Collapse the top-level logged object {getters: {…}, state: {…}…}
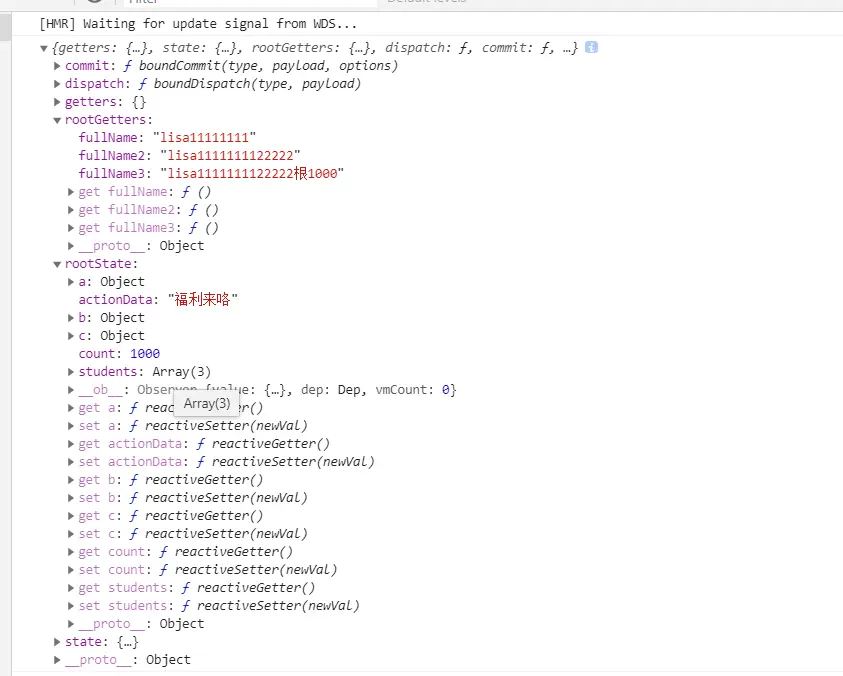 (44, 48)
